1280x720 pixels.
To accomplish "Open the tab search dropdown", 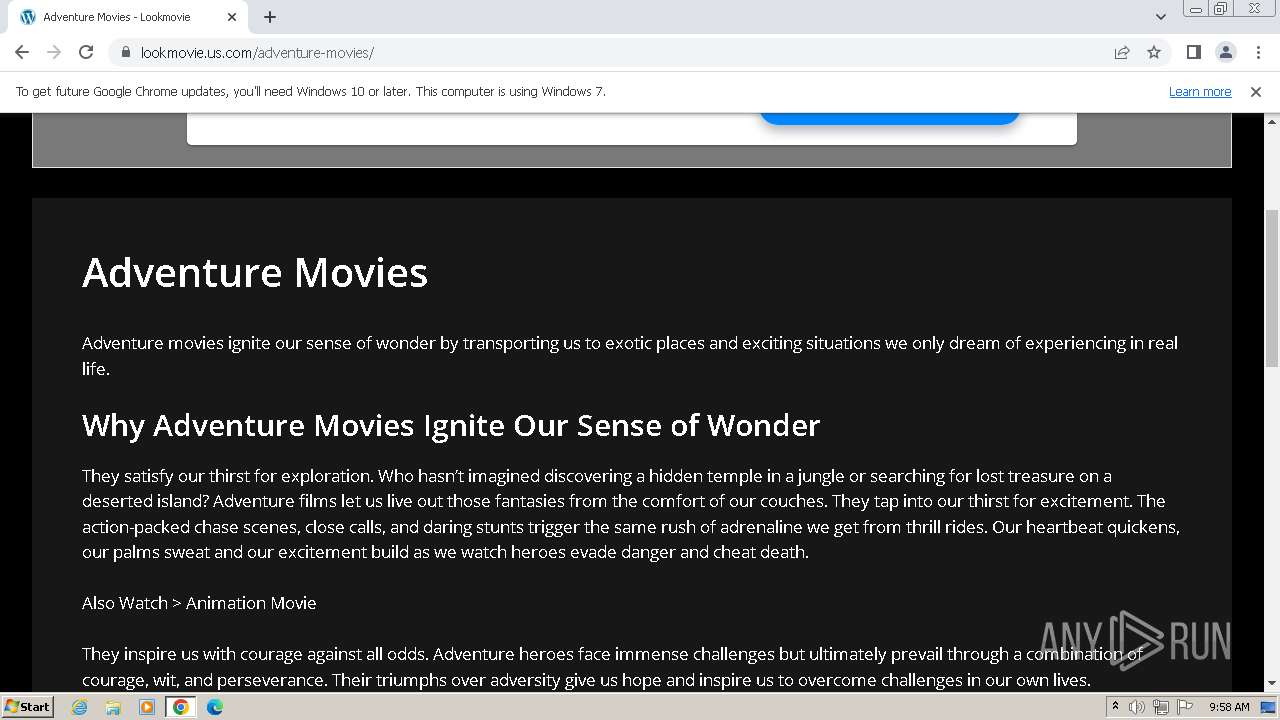I will (x=1160, y=17).
